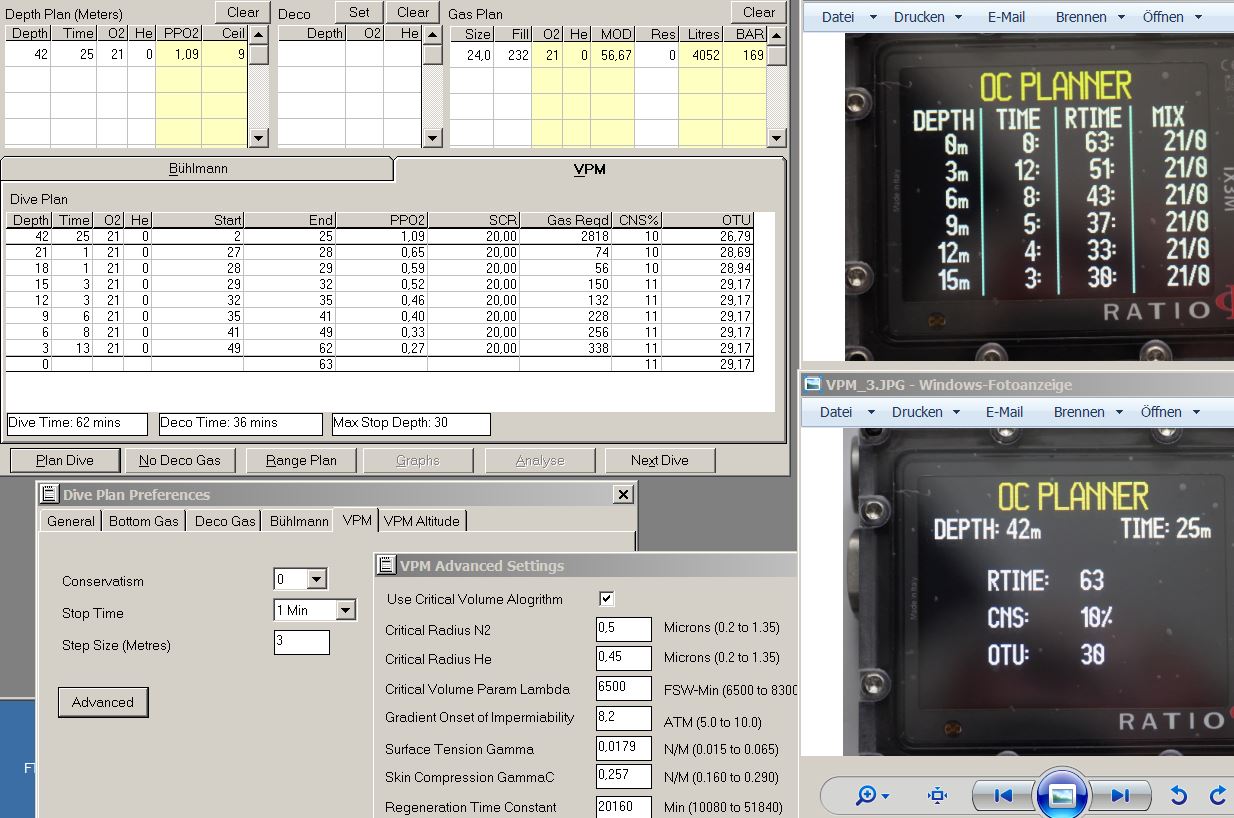Viewport: 1234px width, 818px height.
Task: Click the fit-to-window actual size icon
Action: 937,796
